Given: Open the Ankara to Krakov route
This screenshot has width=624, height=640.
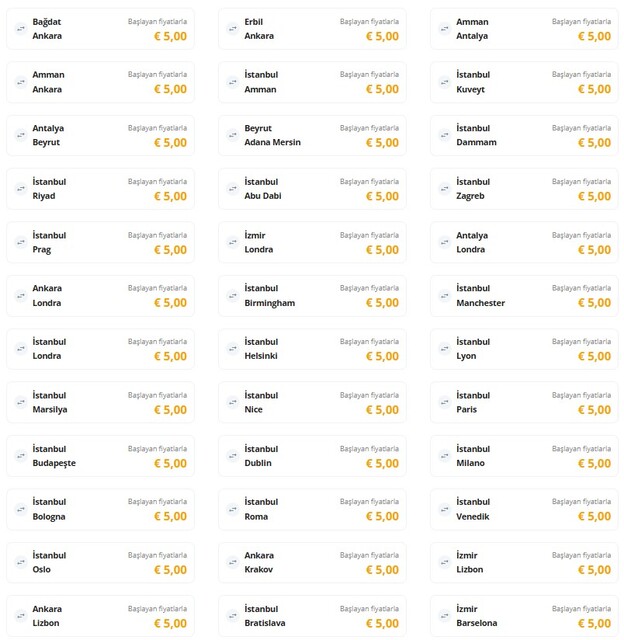Looking at the screenshot, I should point(312,562).
